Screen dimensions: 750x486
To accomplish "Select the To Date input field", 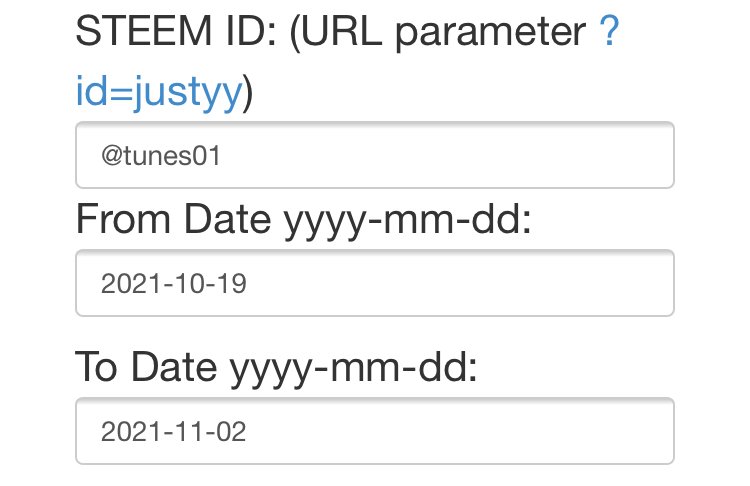I will [x=375, y=431].
